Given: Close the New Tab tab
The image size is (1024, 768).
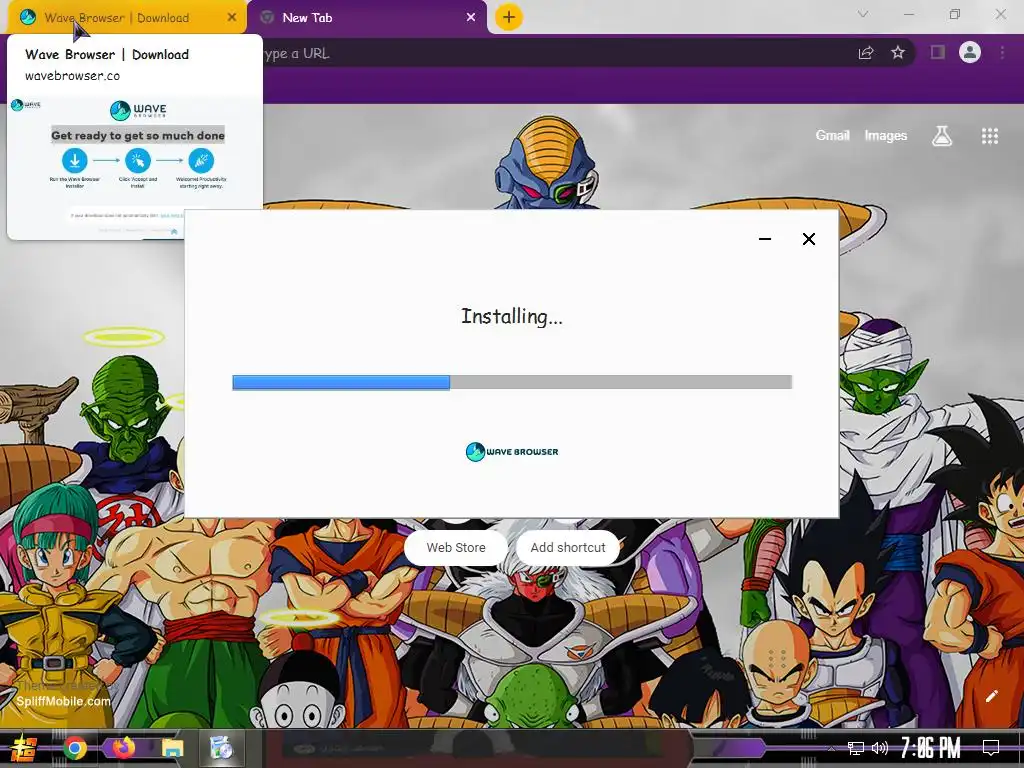Looking at the screenshot, I should tap(471, 18).
